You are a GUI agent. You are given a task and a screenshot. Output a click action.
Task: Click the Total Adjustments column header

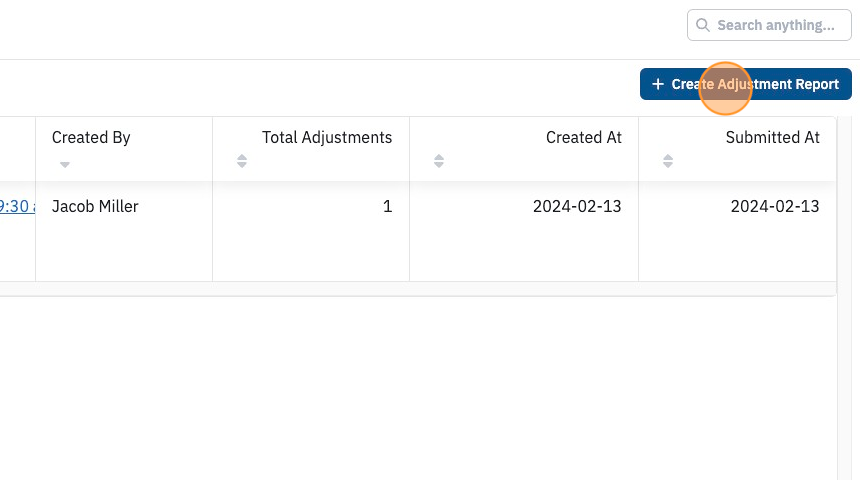click(x=327, y=137)
